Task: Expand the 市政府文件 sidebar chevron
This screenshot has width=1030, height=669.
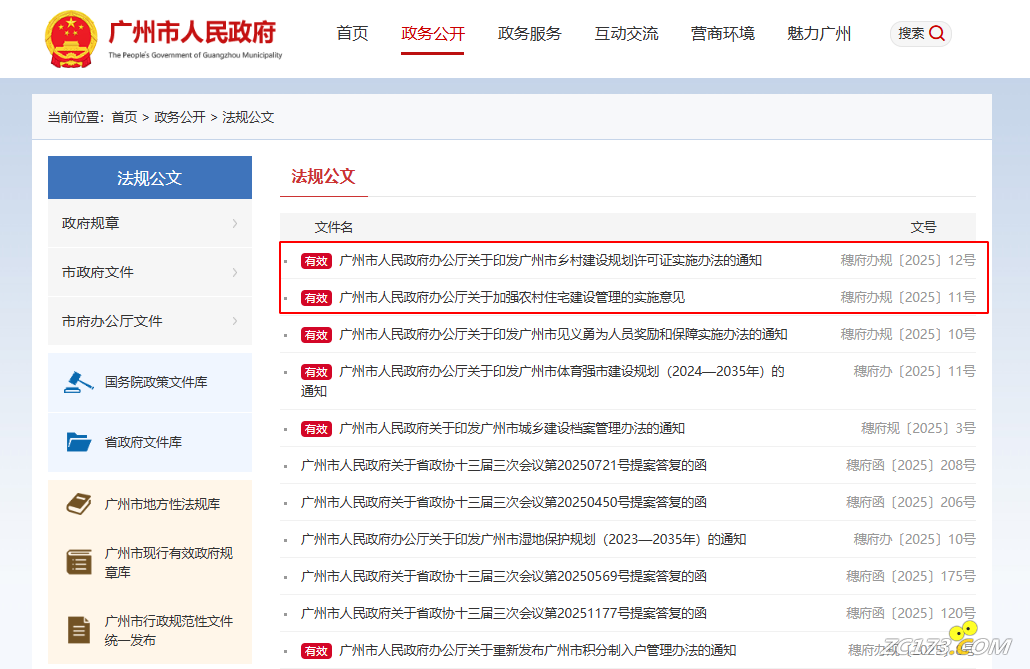Action: [x=235, y=272]
